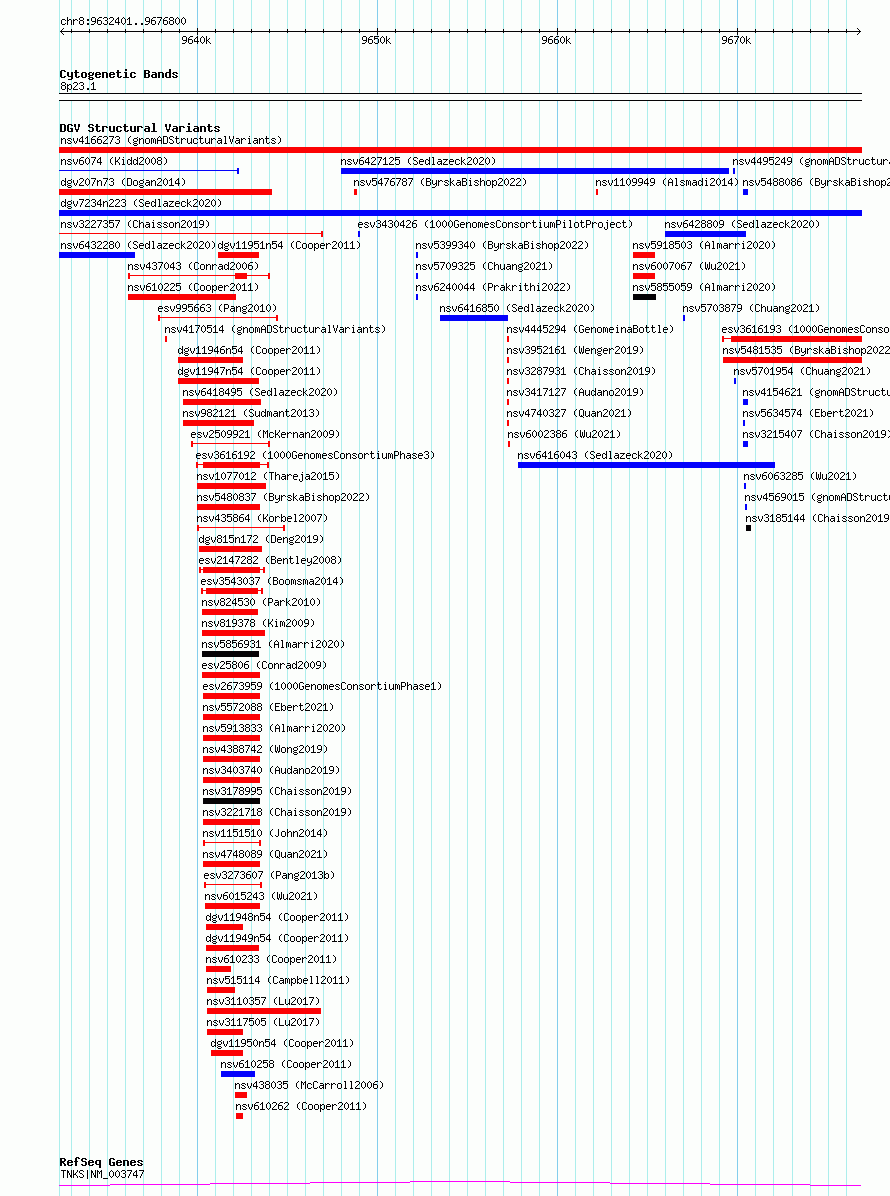Click nsv5701954 (Chuang2021) label
Viewport: 890px width, 1196px height.
[x=802, y=371]
